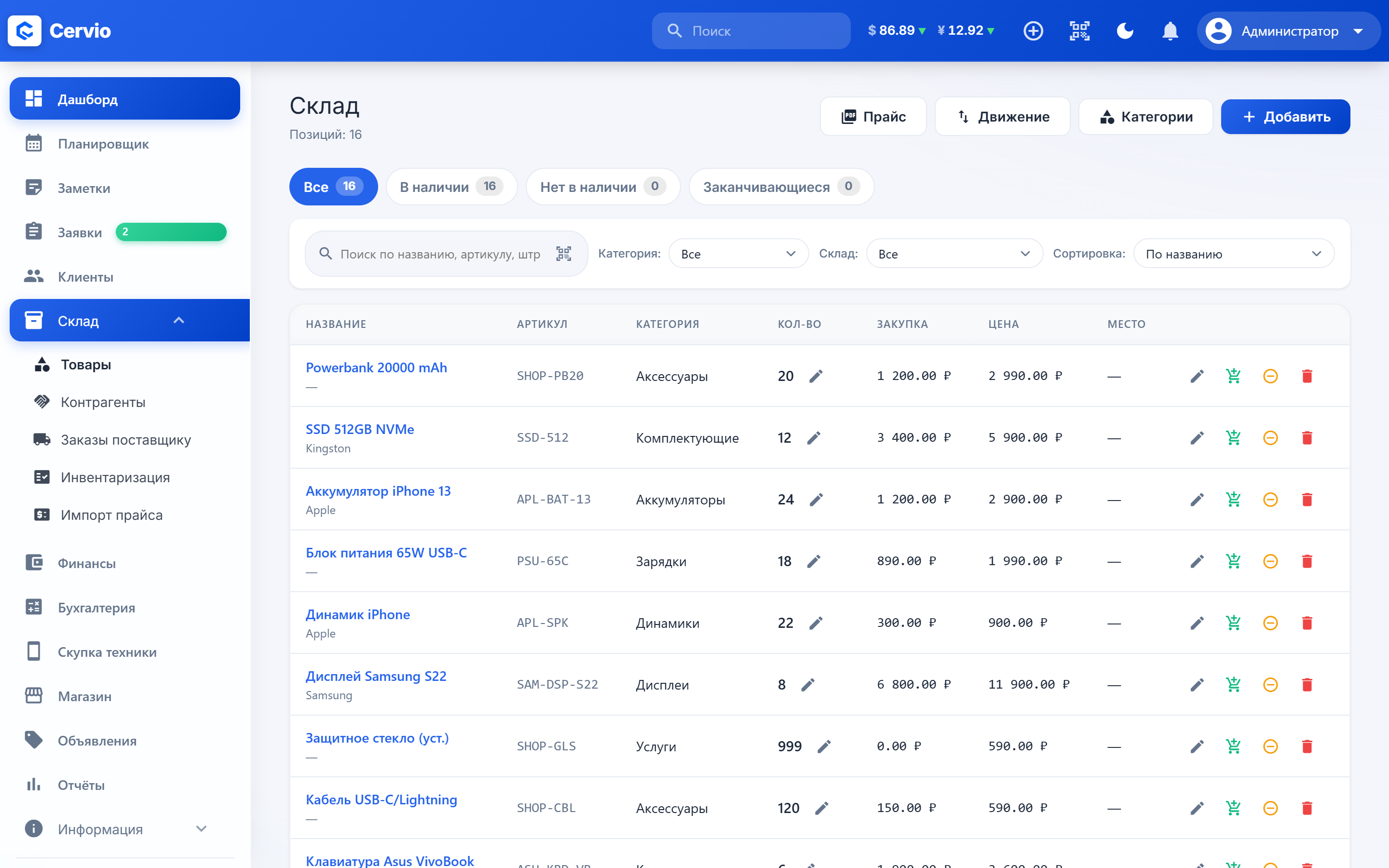Open Сортировка По названию dropdown

(x=1233, y=254)
